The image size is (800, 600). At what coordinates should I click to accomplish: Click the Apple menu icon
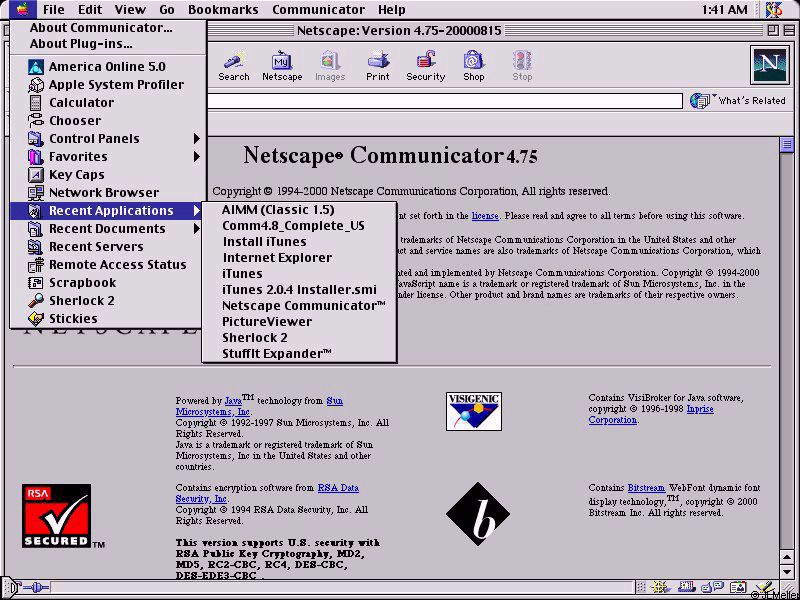click(x=22, y=9)
